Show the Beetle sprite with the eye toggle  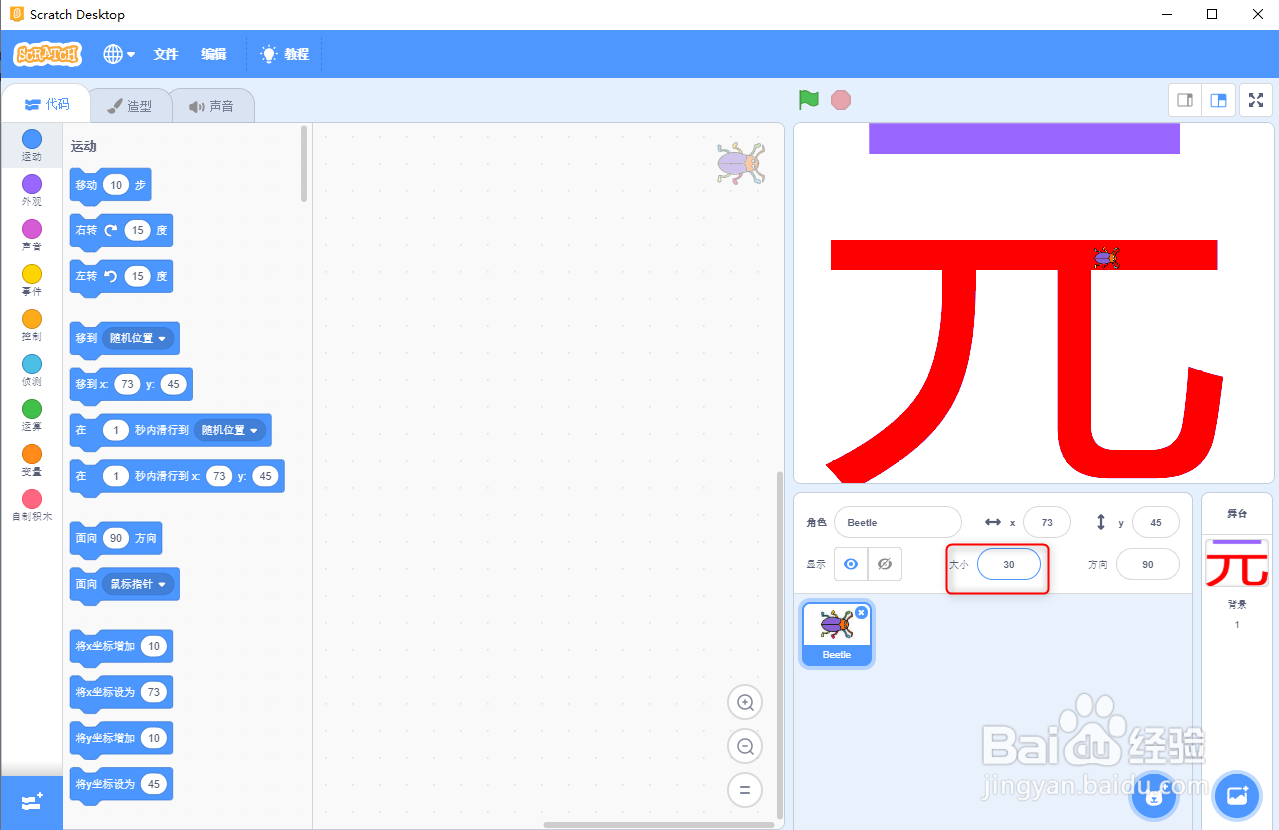tap(850, 564)
